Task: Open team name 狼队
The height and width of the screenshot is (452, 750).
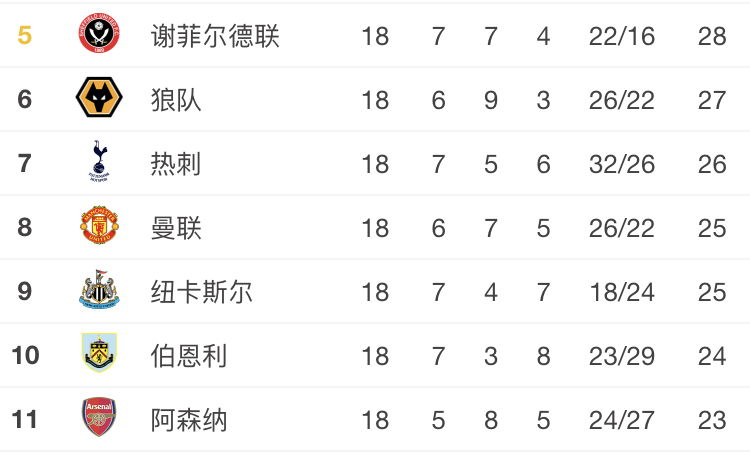Action: pyautogui.click(x=176, y=100)
